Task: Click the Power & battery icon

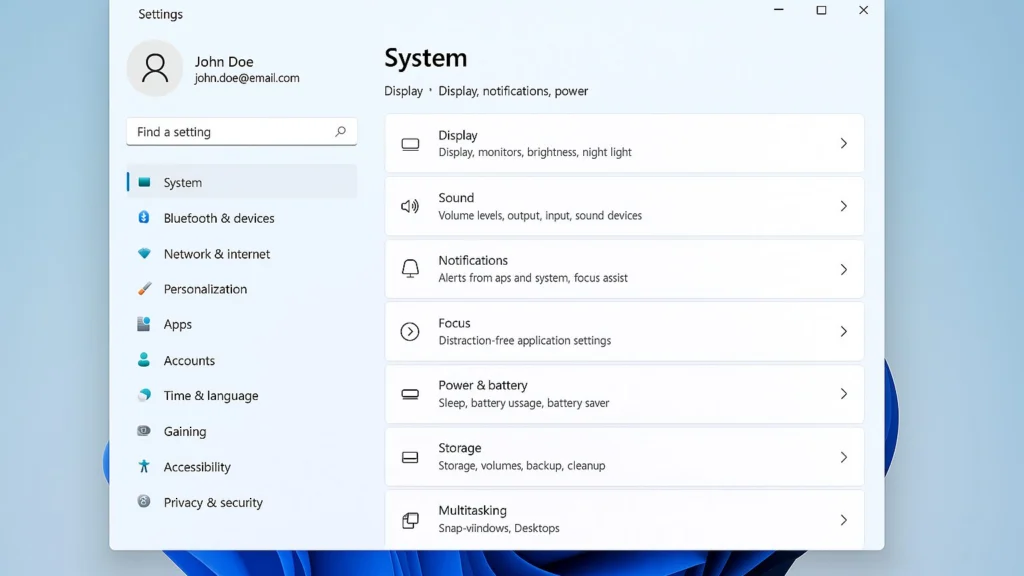Action: click(410, 394)
